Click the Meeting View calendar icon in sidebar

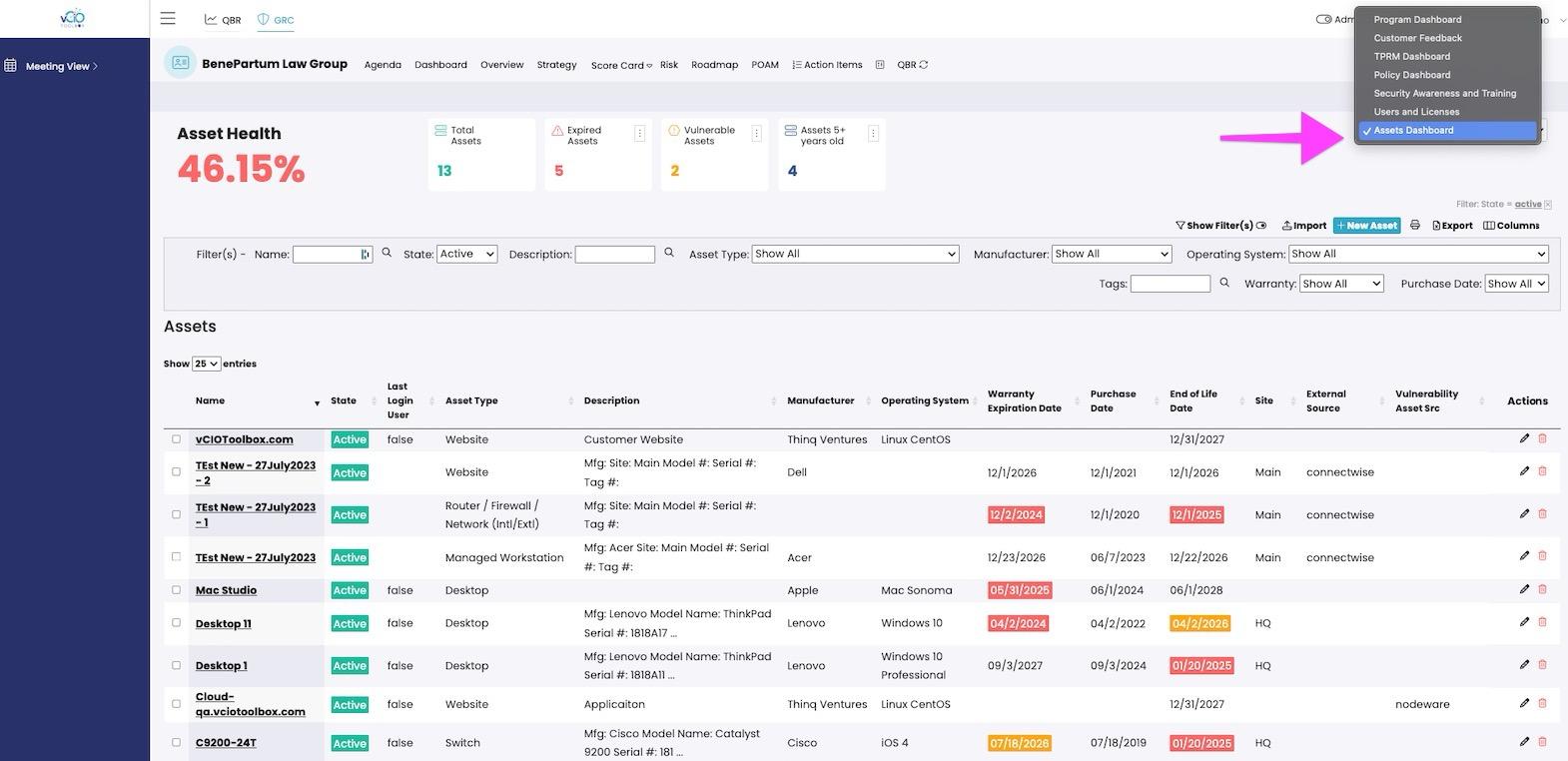coord(11,66)
